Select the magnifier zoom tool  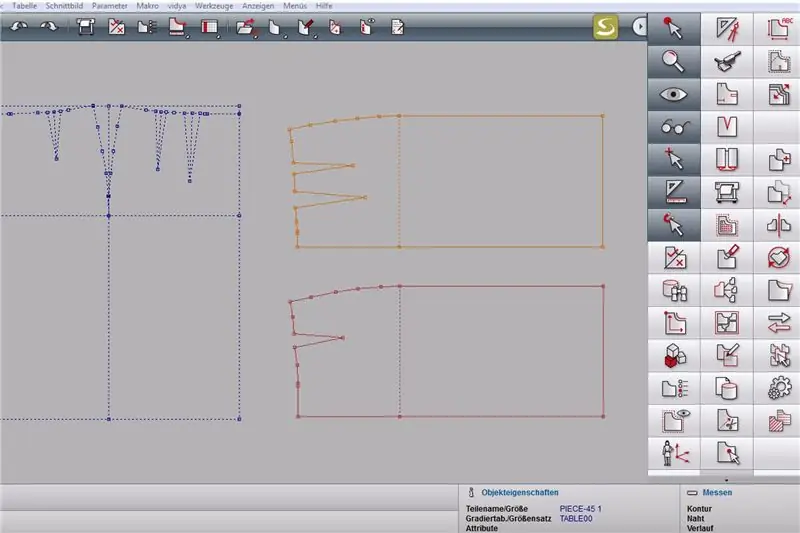[673, 61]
